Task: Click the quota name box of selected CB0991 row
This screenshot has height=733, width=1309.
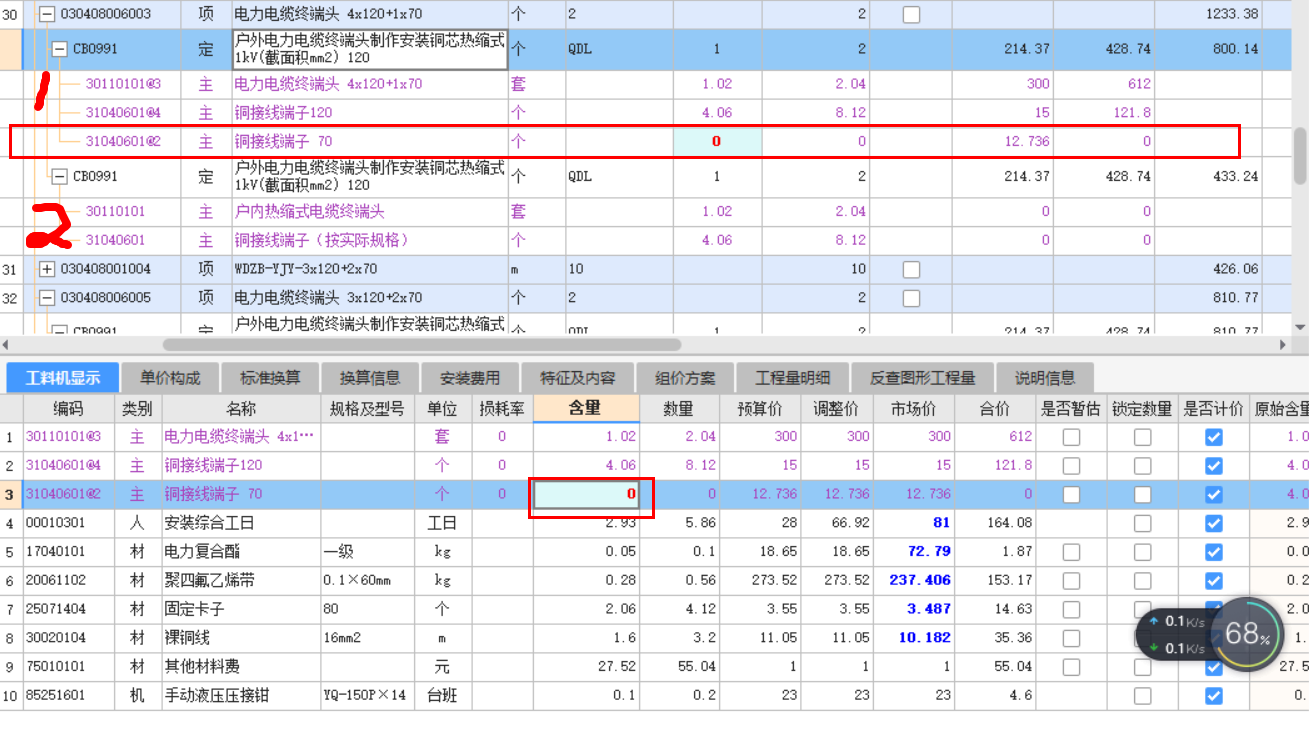Action: 370,49
